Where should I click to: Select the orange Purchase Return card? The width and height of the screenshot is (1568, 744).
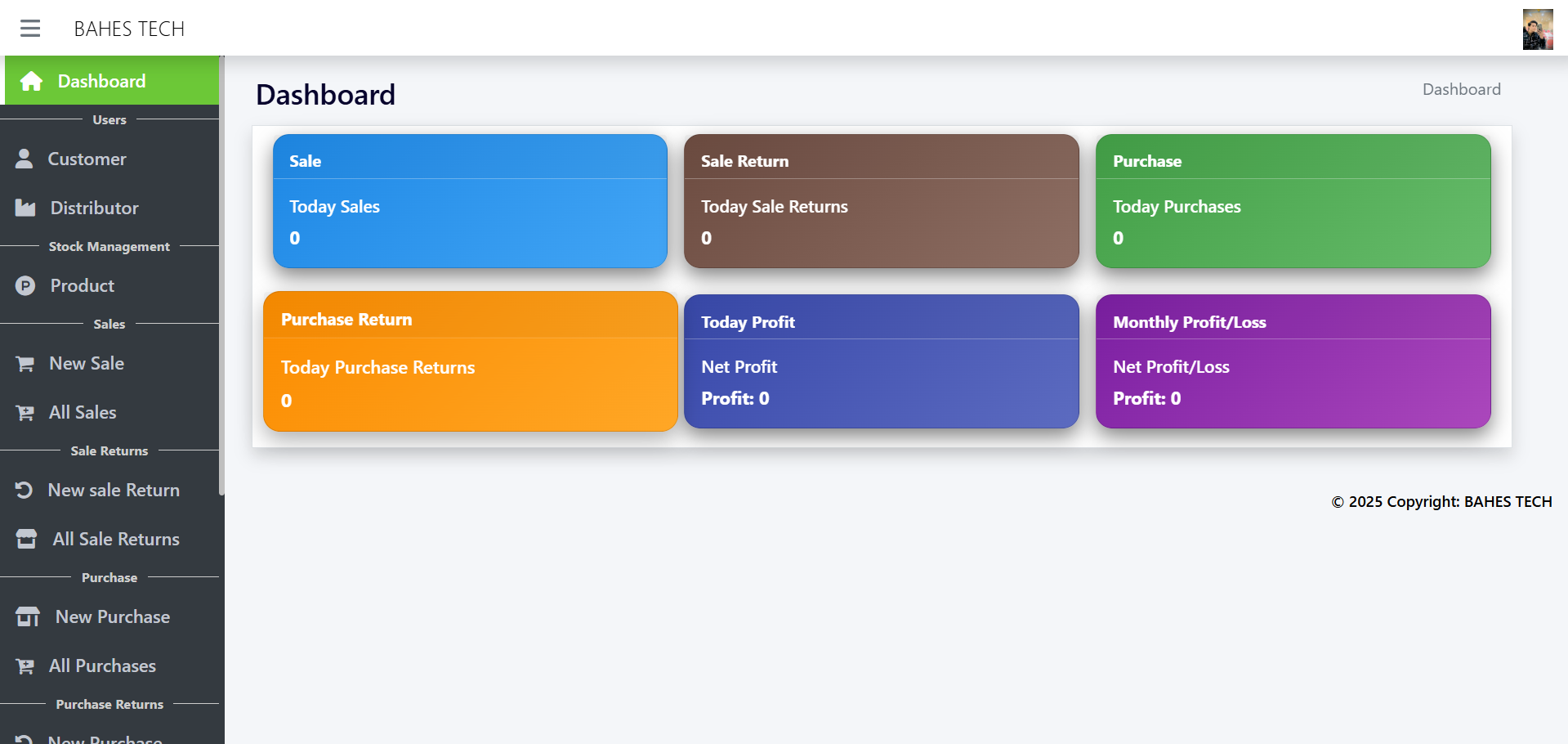tap(471, 361)
